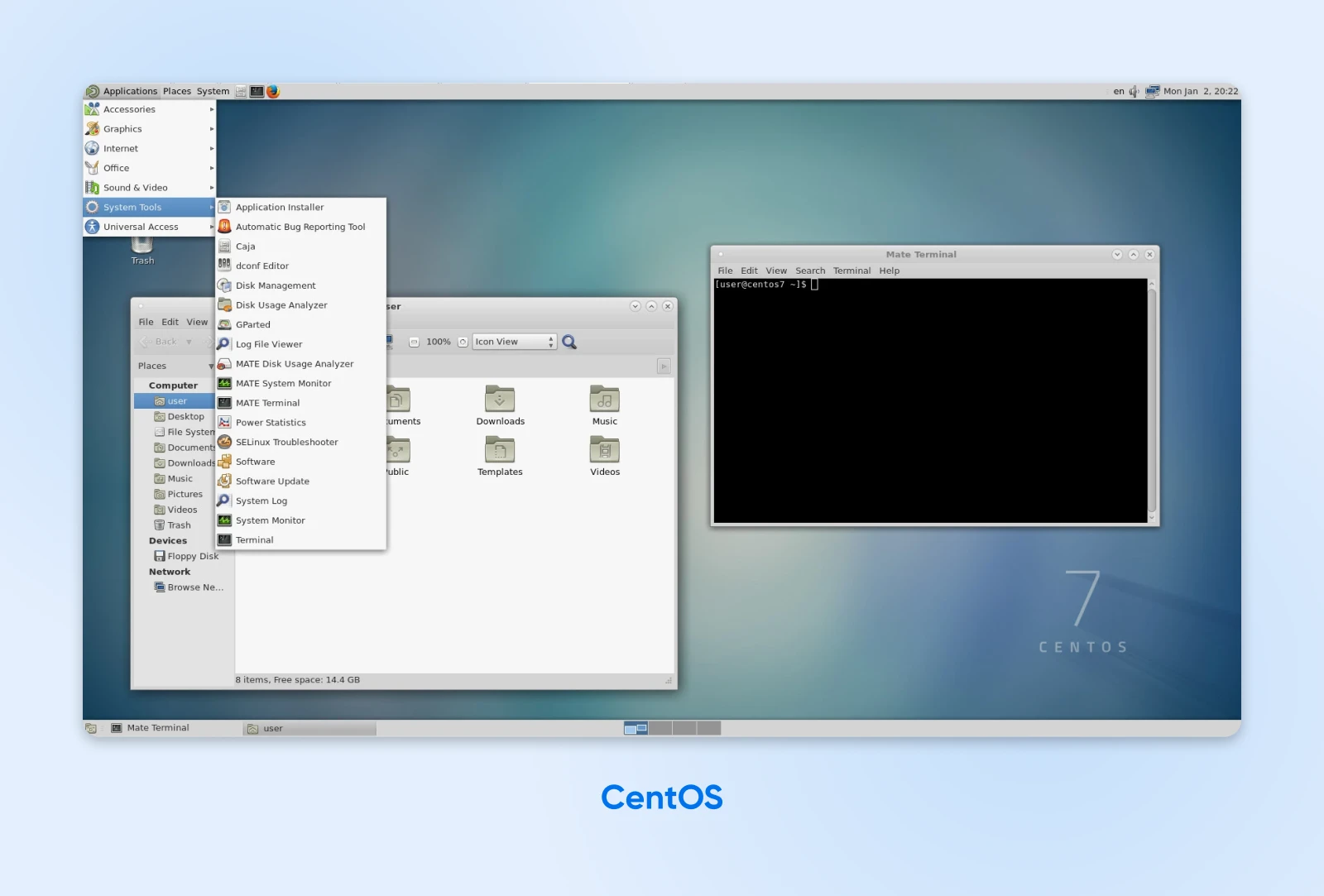This screenshot has height=896, width=1324.
Task: Open the Music folder icon
Action: 605,406
